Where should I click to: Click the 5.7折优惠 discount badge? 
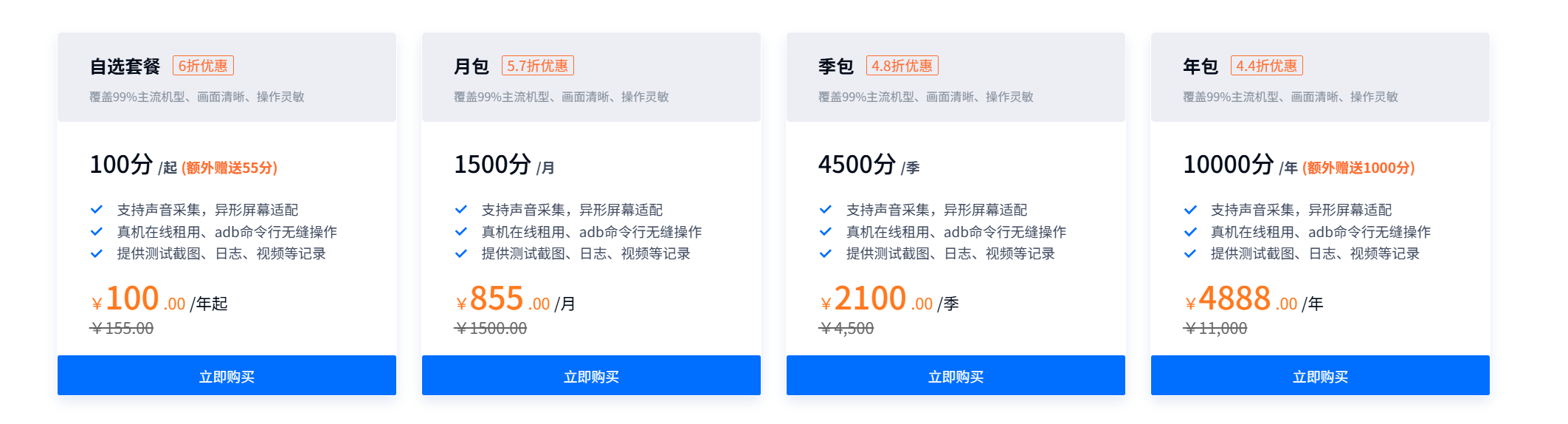[537, 66]
